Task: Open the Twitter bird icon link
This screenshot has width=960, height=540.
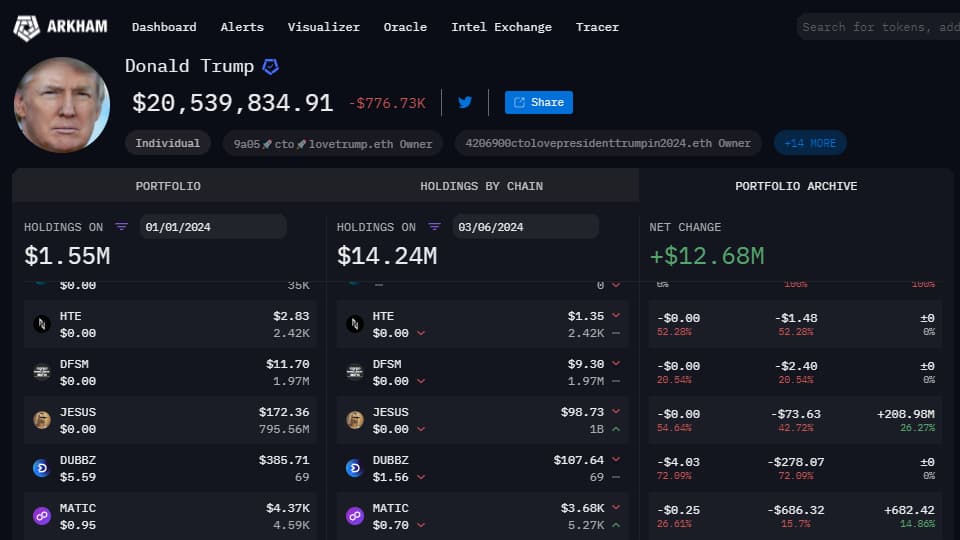Action: pyautogui.click(x=465, y=102)
